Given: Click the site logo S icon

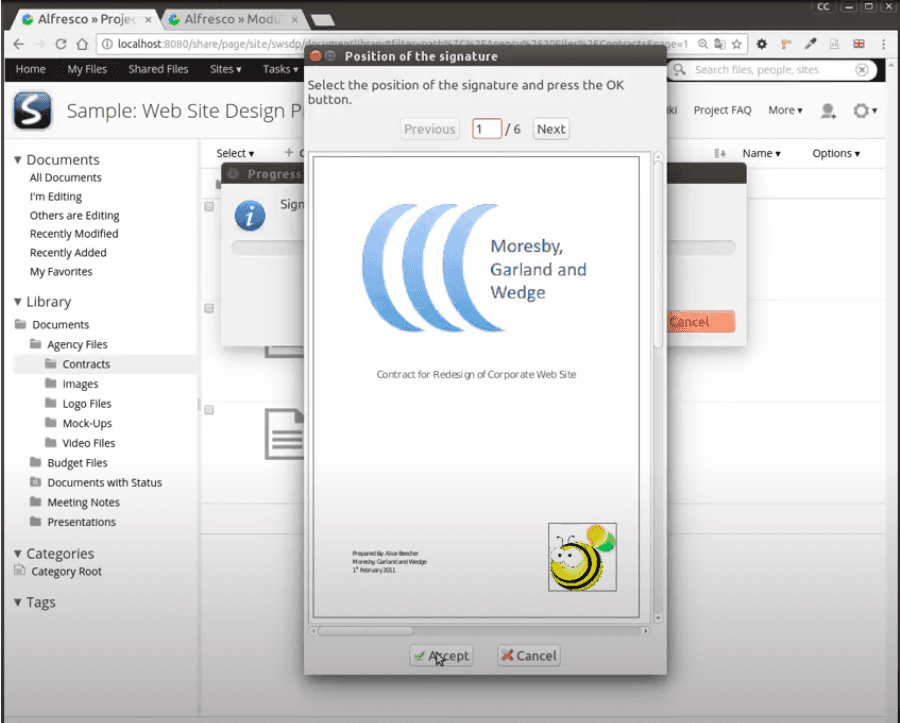Looking at the screenshot, I should point(33,110).
